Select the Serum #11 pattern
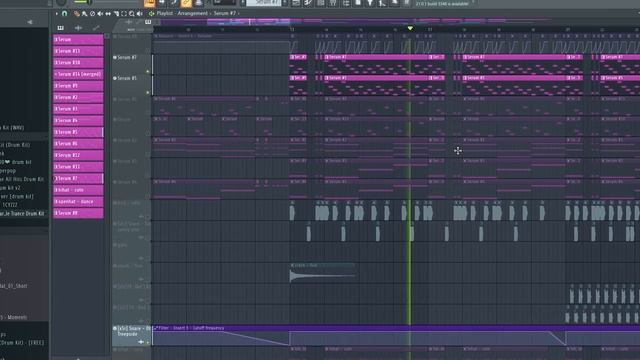640x360 pixels. (78, 167)
